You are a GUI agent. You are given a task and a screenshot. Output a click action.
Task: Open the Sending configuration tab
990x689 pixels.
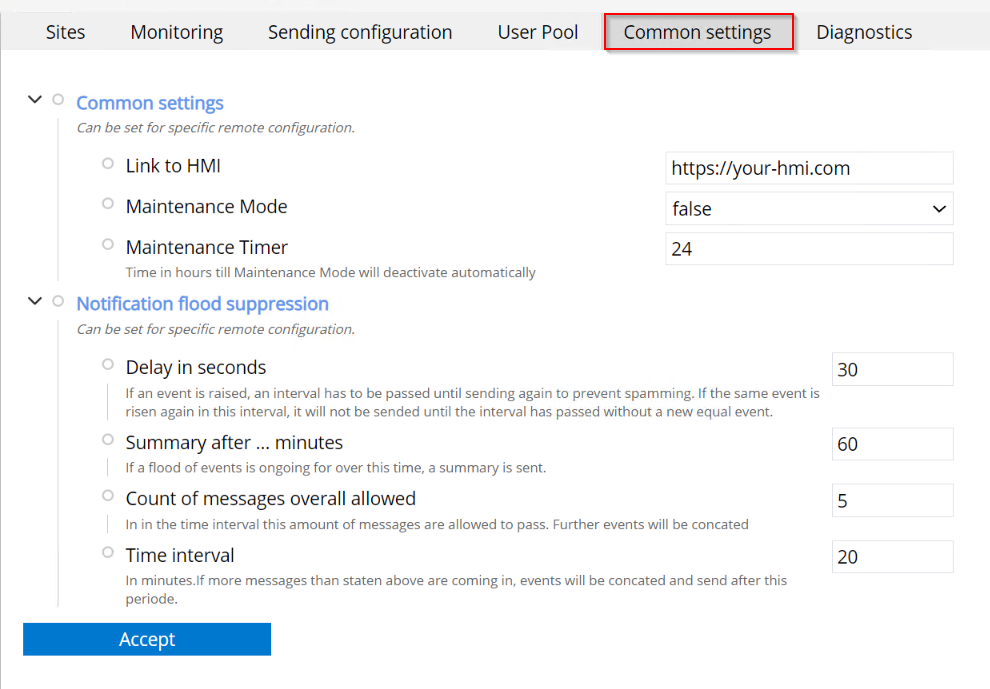[360, 32]
